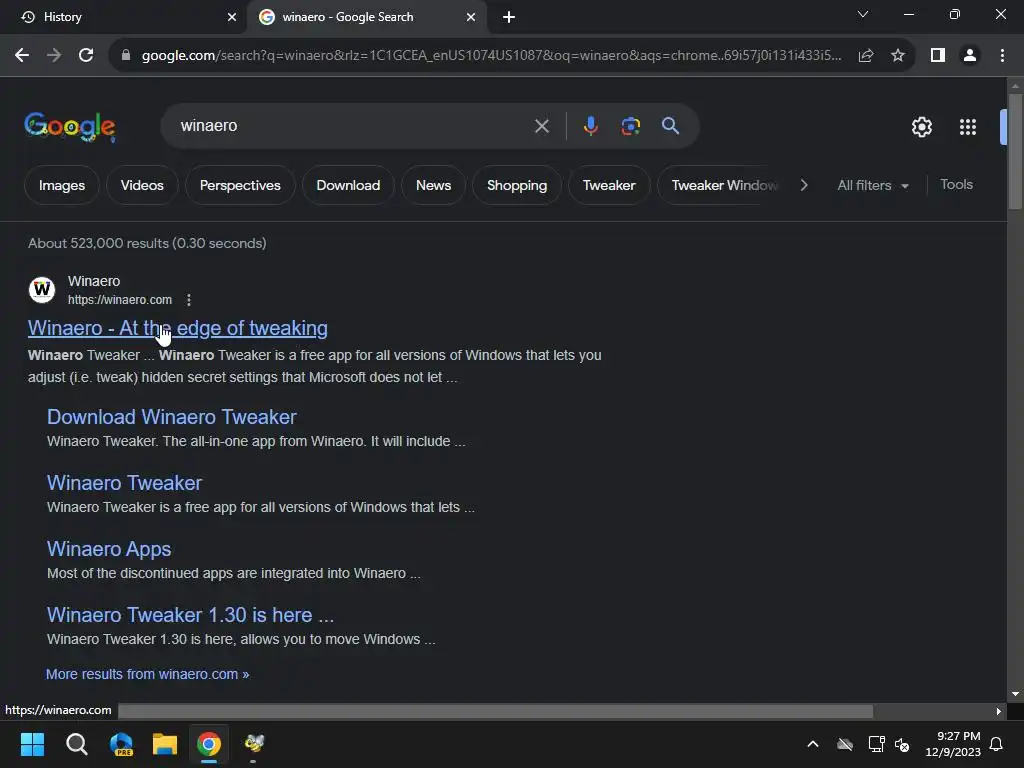
Task: Open the site info lock icon
Action: [126, 56]
